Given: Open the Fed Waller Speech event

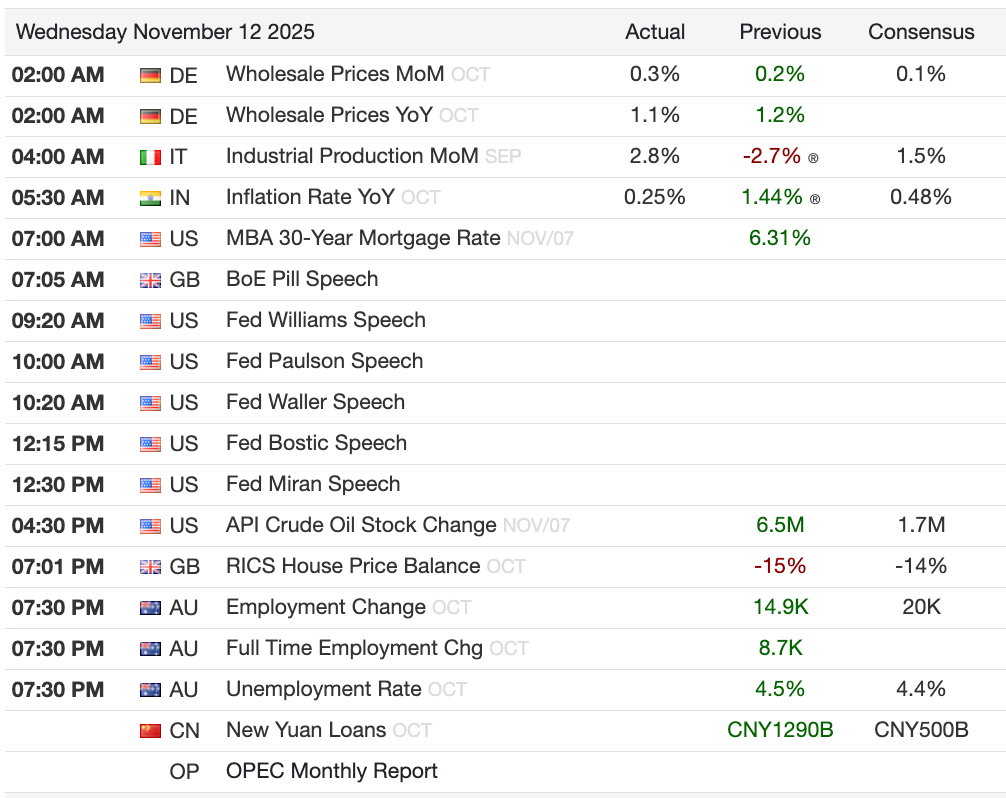Looking at the screenshot, I should [316, 403].
